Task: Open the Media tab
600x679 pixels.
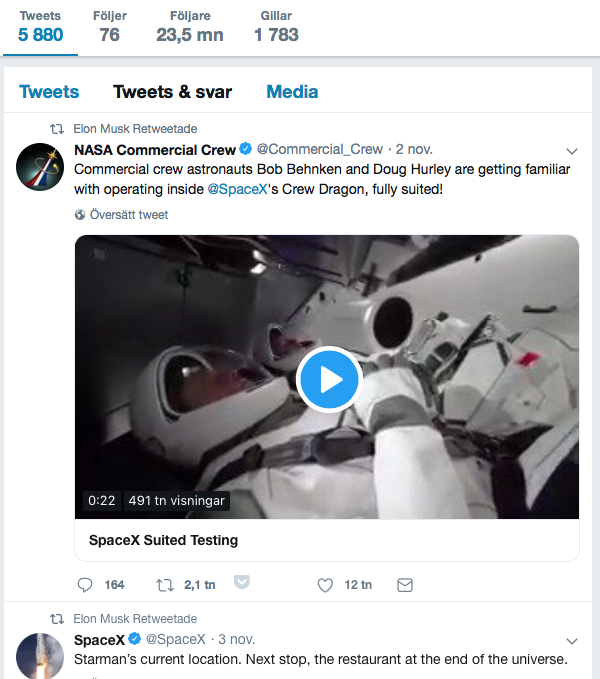Action: coord(292,92)
